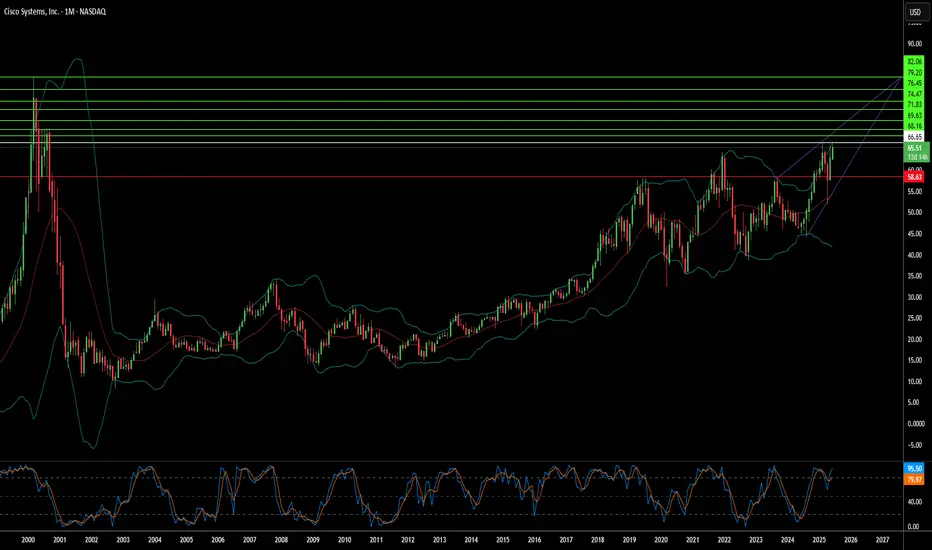This screenshot has width=932, height=550.
Task: Click the 69.63 green price label
Action: tap(914, 115)
